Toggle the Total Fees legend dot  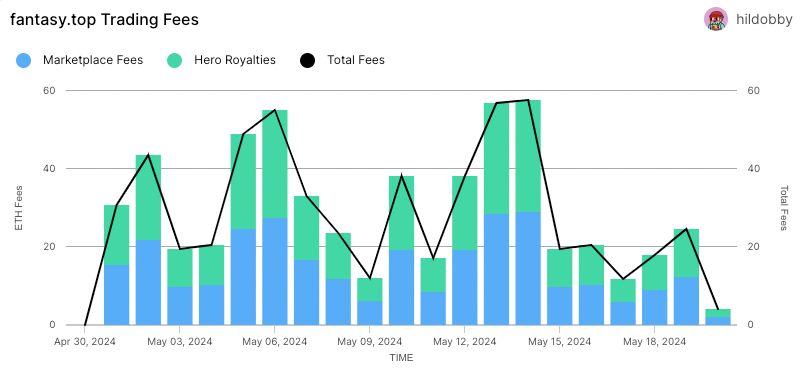pyautogui.click(x=307, y=60)
